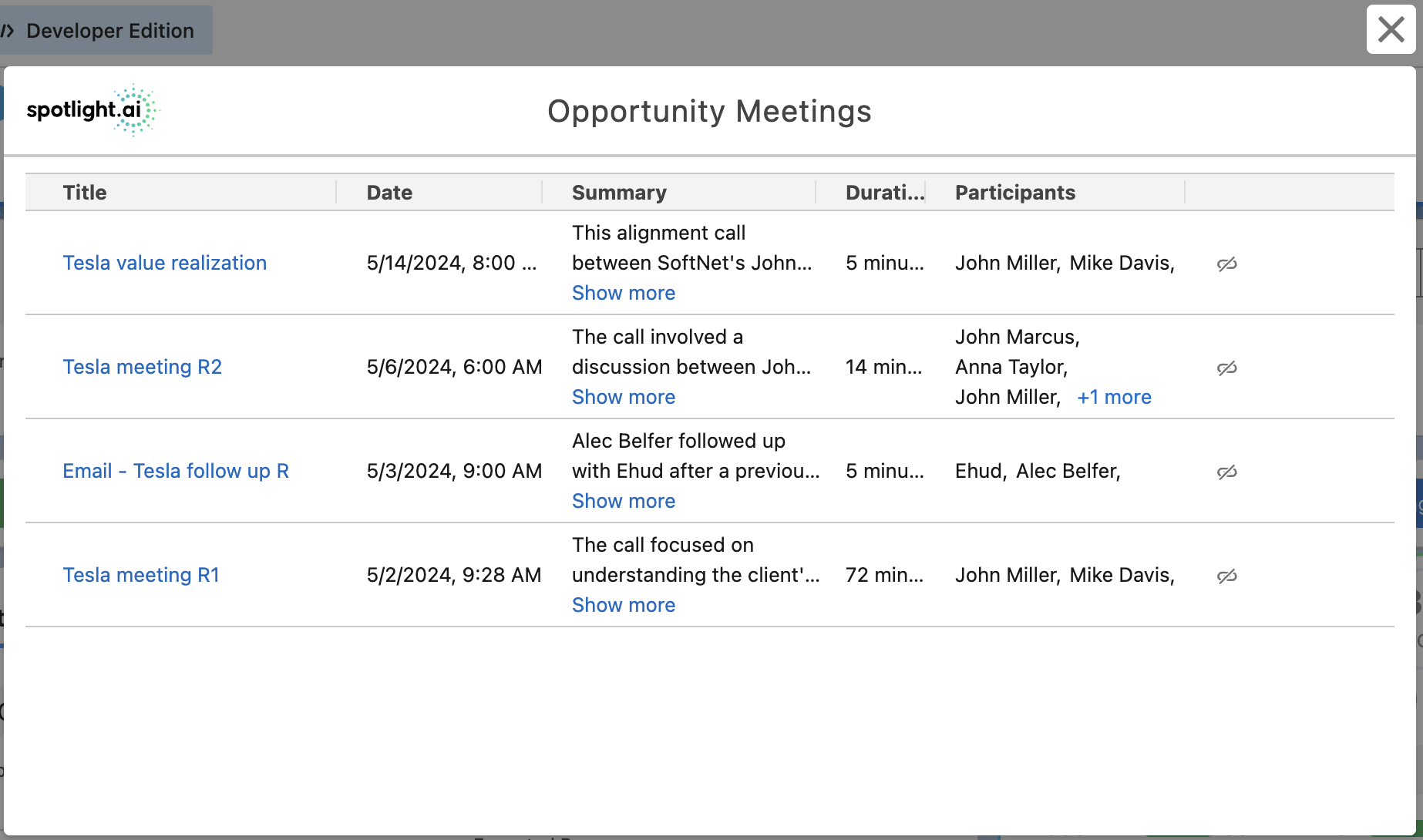
Task: Click the 72 min duration cell
Action: coord(884,575)
